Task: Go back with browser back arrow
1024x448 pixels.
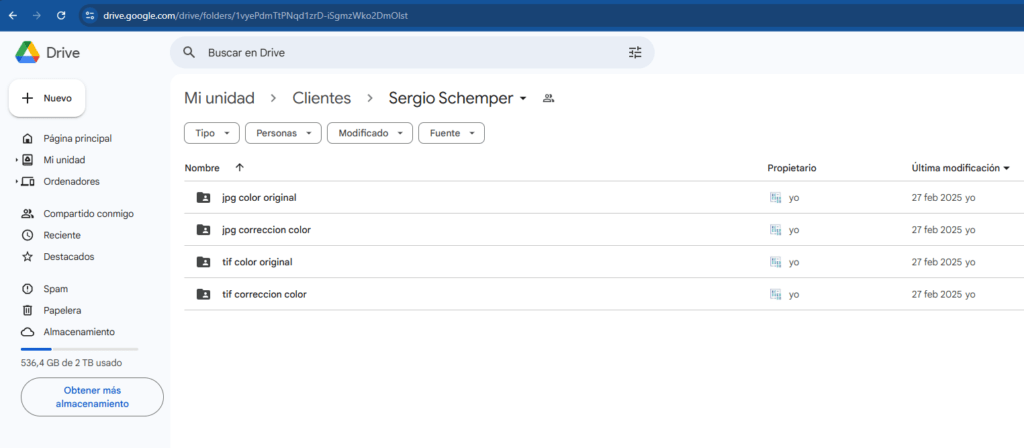Action: (13, 15)
